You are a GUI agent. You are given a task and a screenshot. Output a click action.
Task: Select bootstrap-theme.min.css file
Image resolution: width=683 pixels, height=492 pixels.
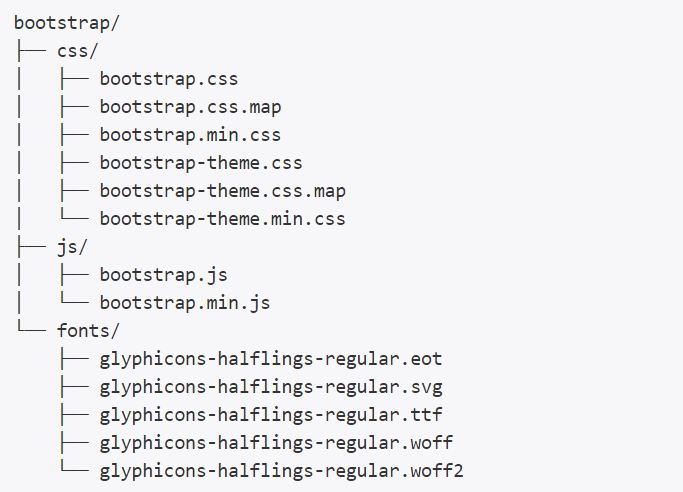[223, 219]
